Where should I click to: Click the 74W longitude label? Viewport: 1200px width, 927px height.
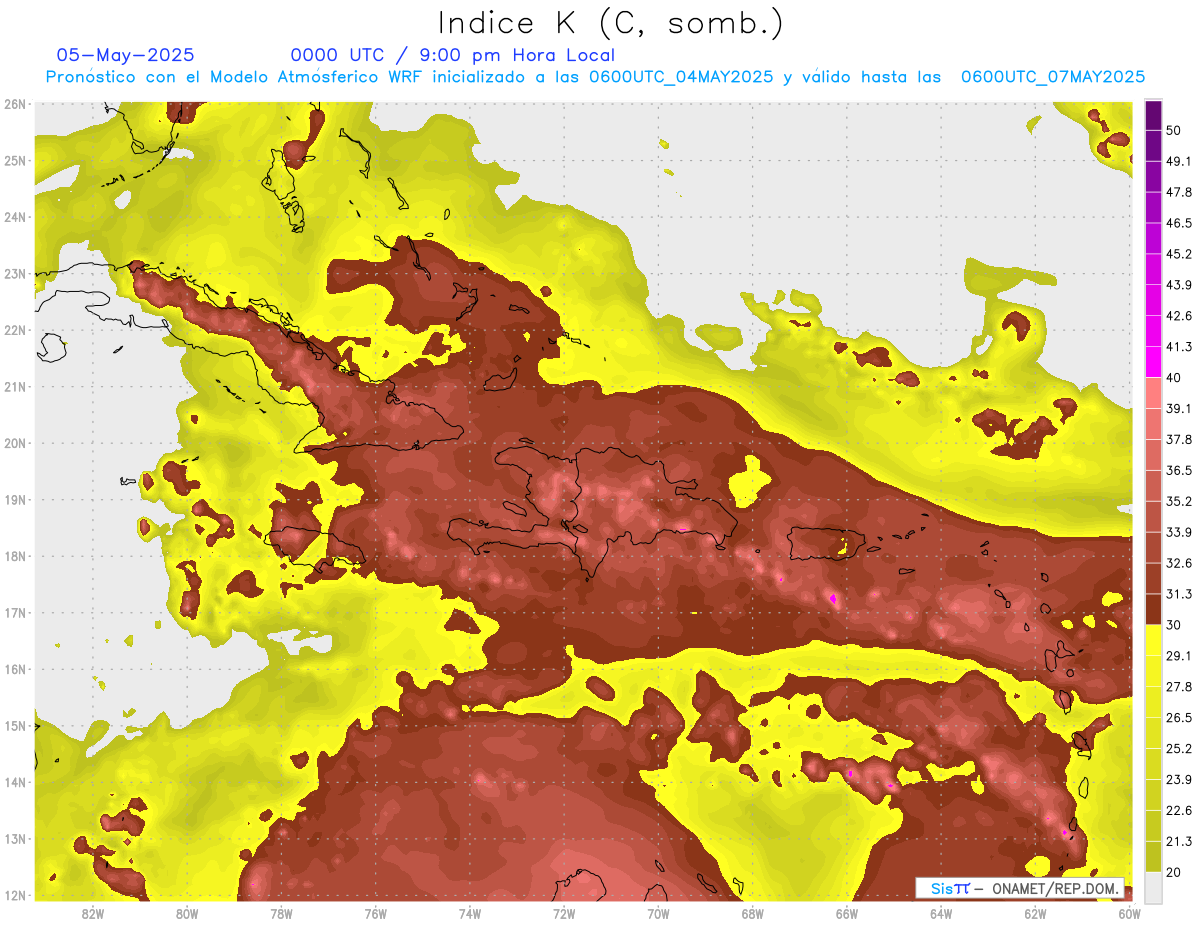click(x=470, y=913)
